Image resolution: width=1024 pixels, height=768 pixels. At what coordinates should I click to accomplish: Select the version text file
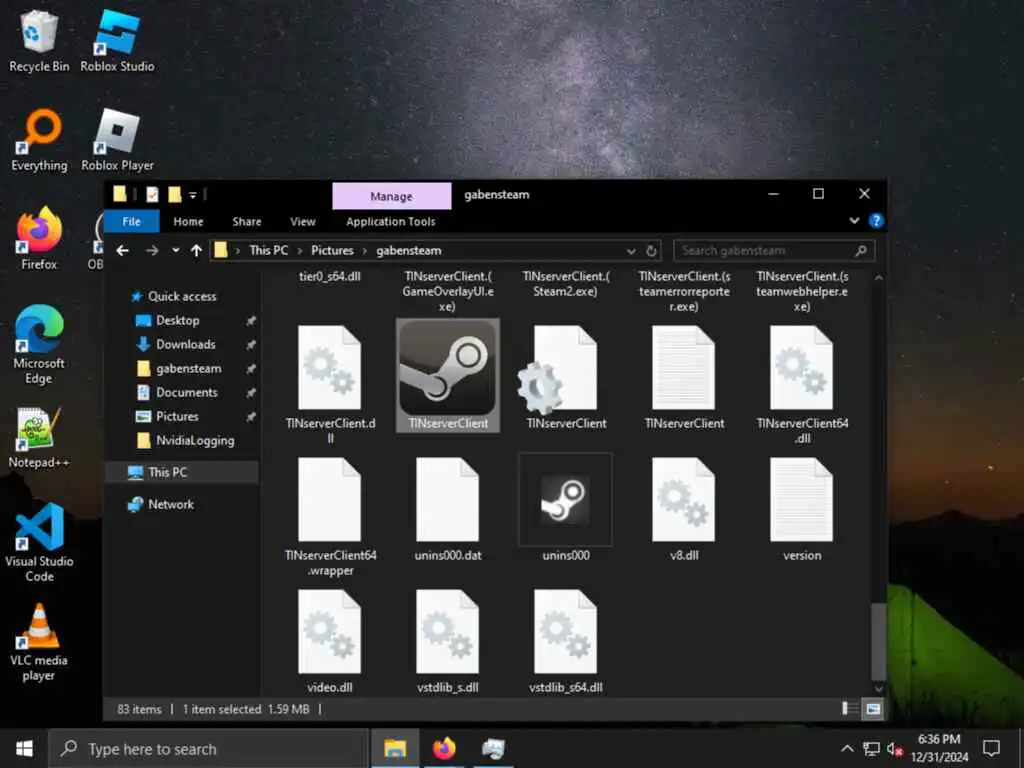pos(802,509)
